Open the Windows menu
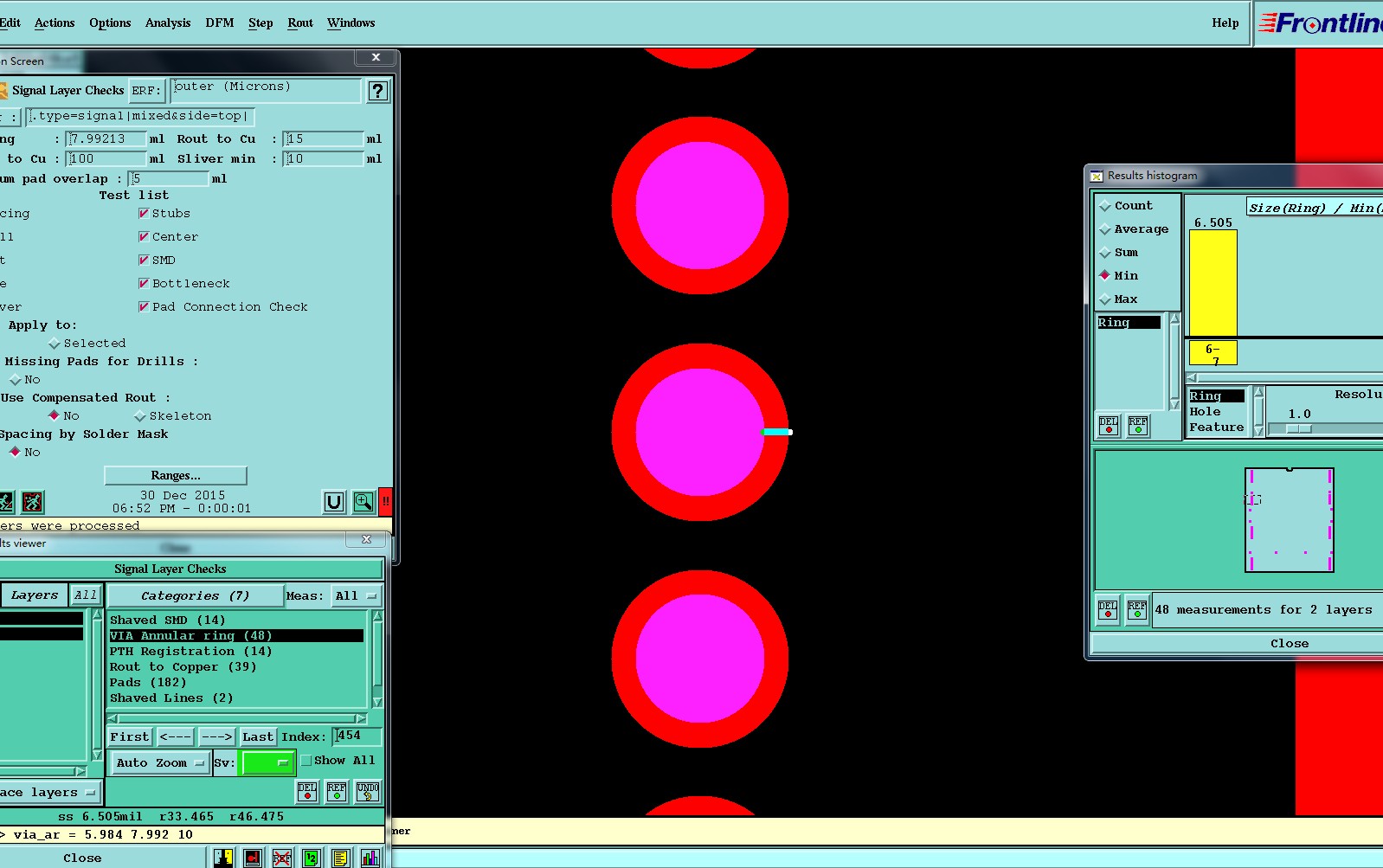This screenshot has width=1383, height=868. click(351, 23)
